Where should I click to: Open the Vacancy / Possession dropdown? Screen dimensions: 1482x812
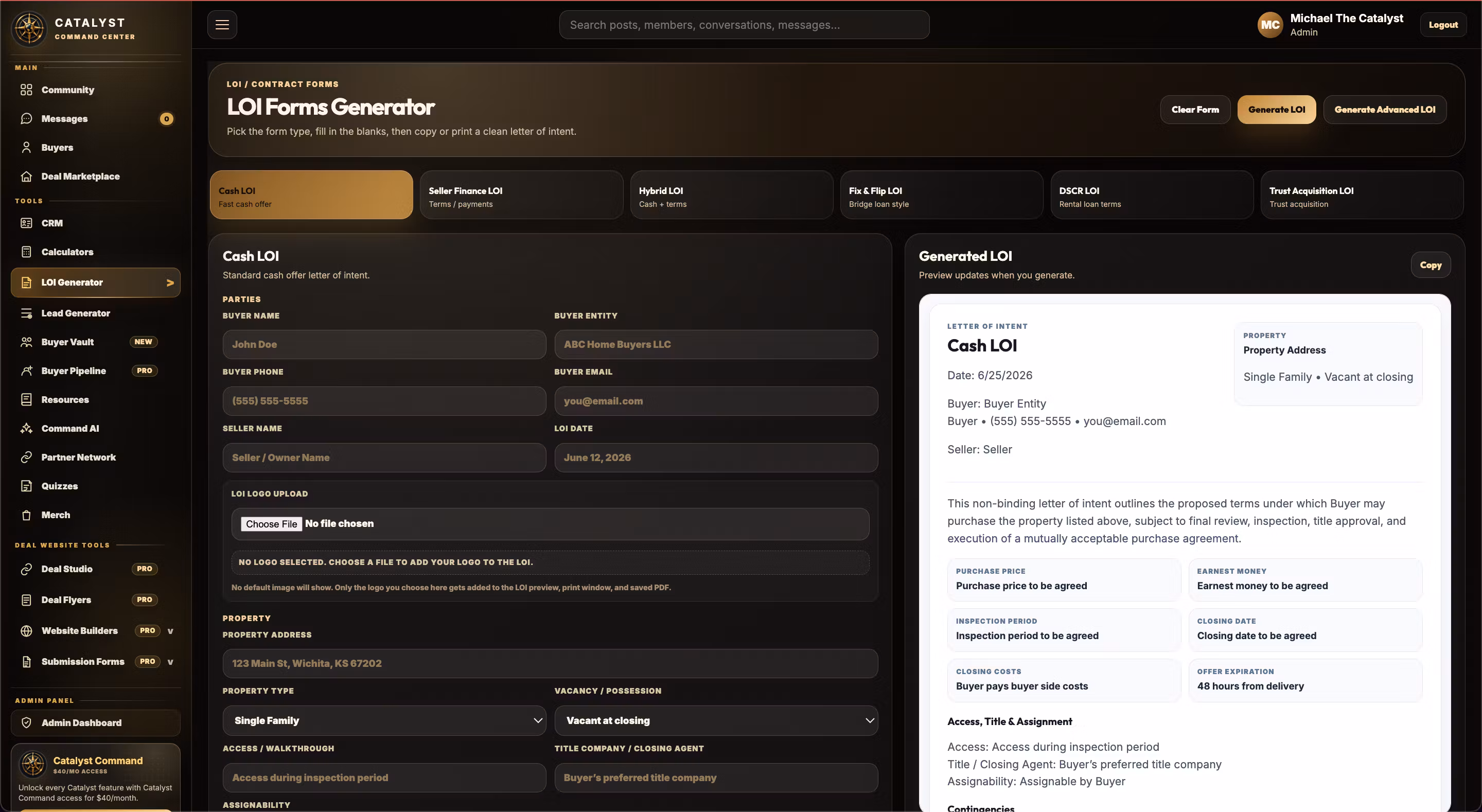(x=716, y=720)
